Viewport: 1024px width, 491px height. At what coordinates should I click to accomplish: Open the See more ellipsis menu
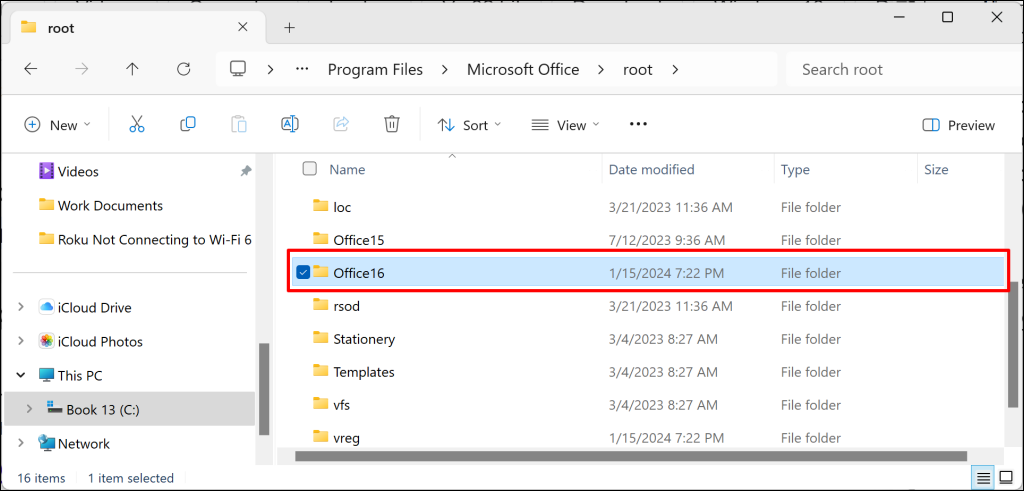(638, 124)
